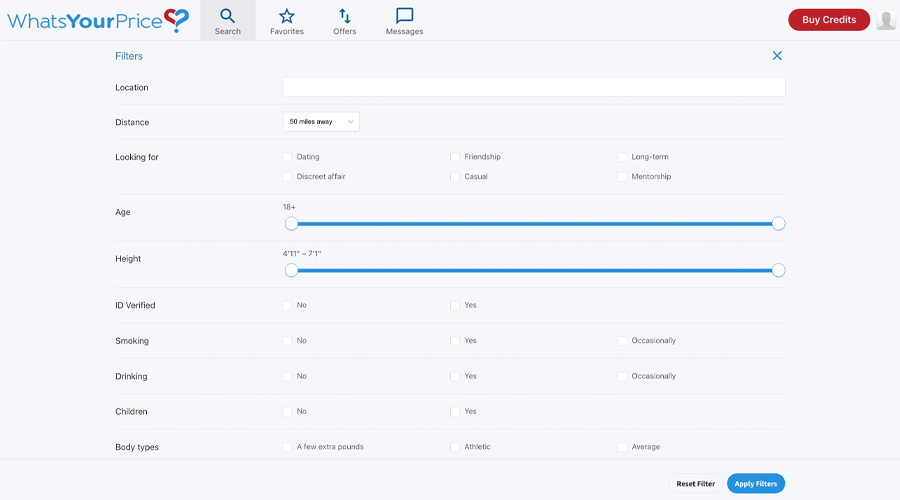Viewport: 900px width, 500px height.
Task: Click the Filters heading text
Action: [129, 56]
